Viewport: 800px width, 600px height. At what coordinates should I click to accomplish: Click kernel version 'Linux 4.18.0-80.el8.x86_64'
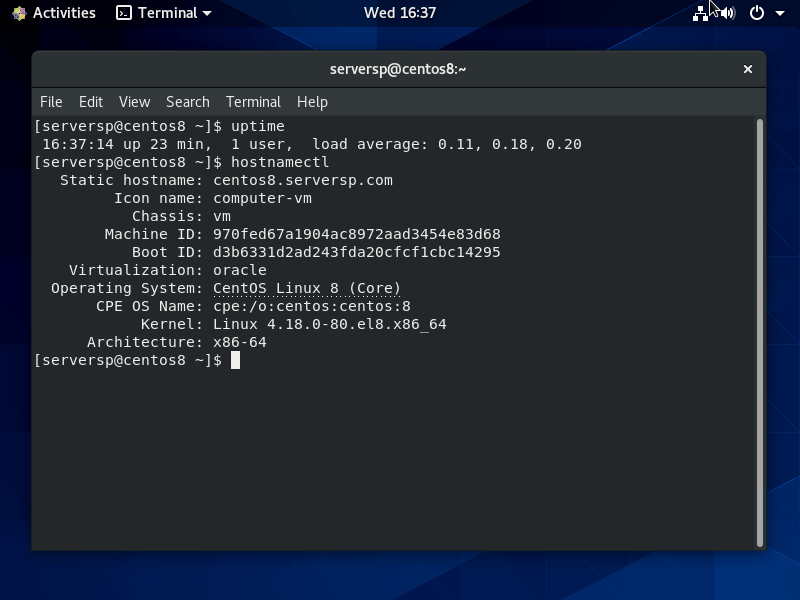tap(330, 324)
